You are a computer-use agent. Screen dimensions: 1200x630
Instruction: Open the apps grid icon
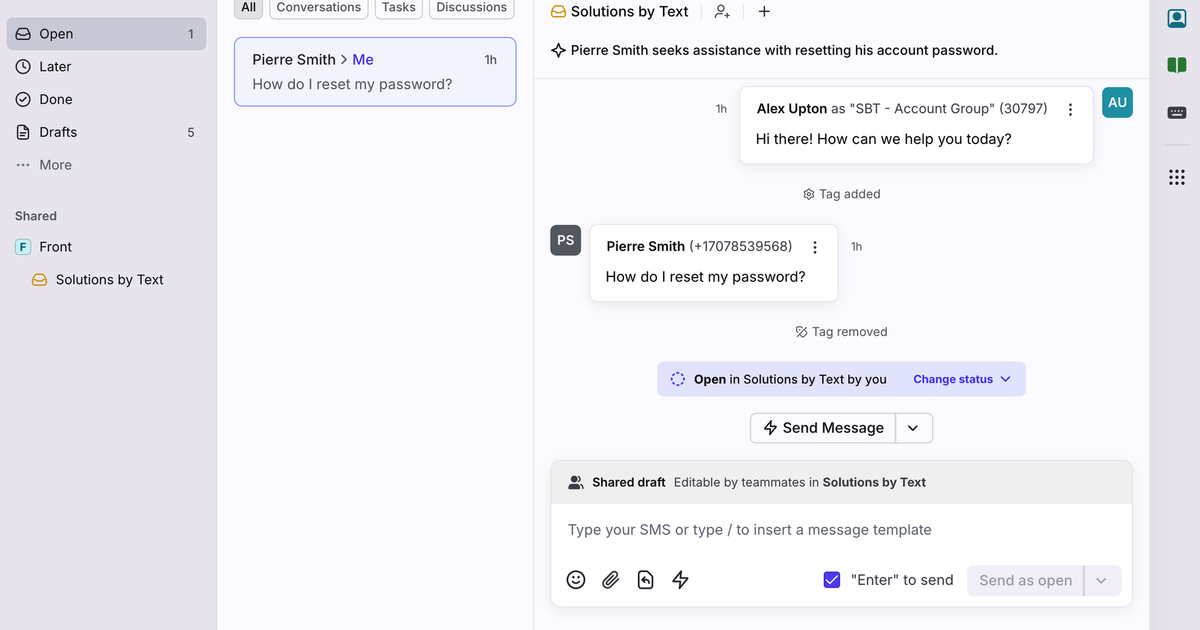click(x=1177, y=178)
